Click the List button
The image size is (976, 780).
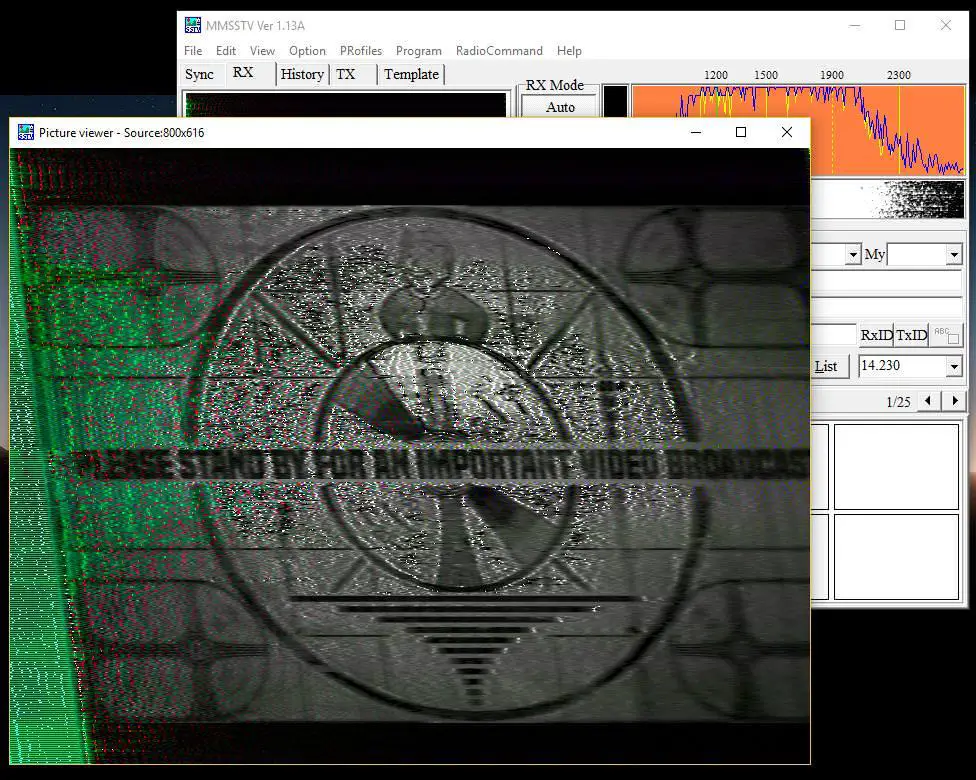[827, 366]
